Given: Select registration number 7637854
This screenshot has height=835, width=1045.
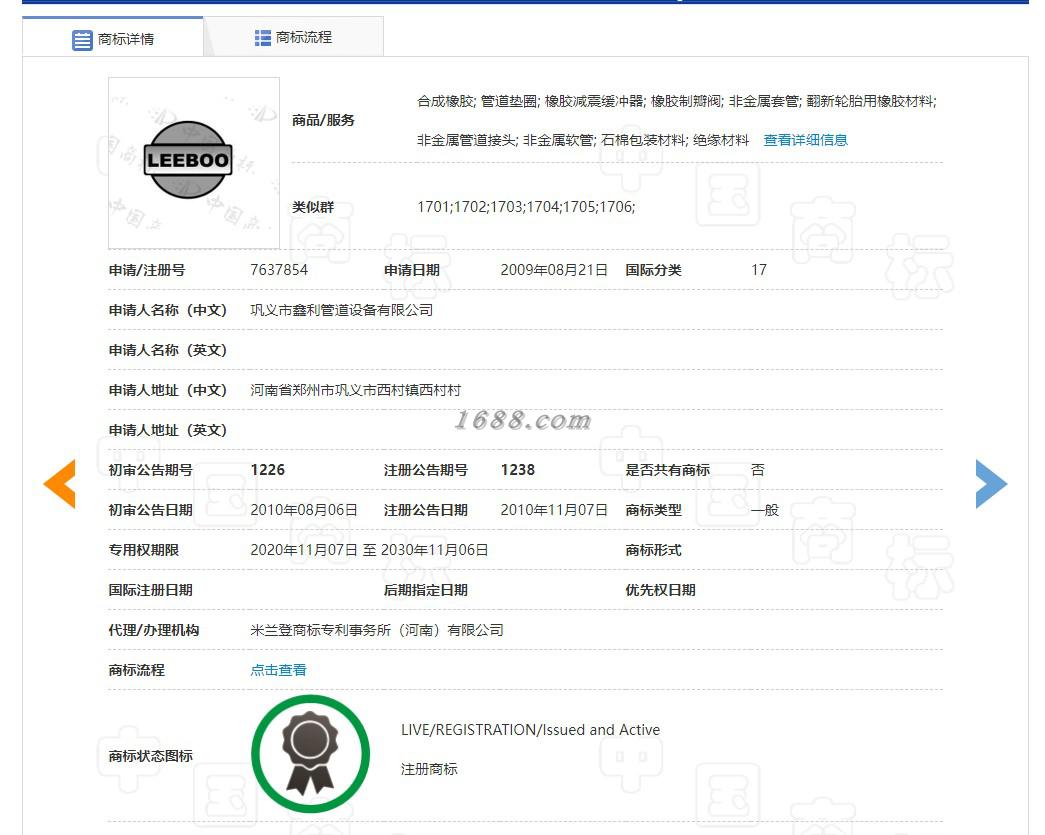Looking at the screenshot, I should tap(279, 270).
